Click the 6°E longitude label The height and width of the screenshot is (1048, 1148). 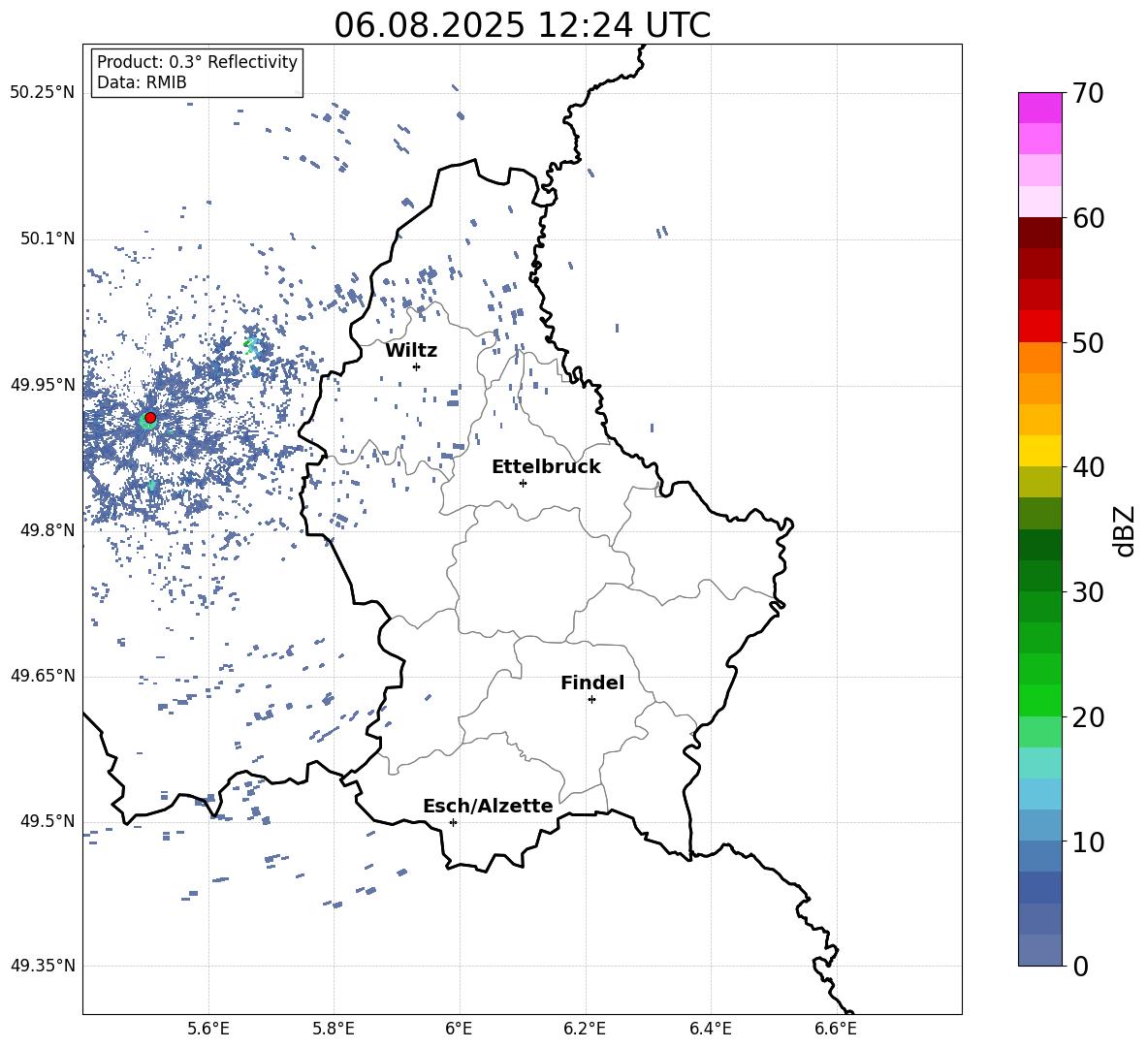[459, 1029]
